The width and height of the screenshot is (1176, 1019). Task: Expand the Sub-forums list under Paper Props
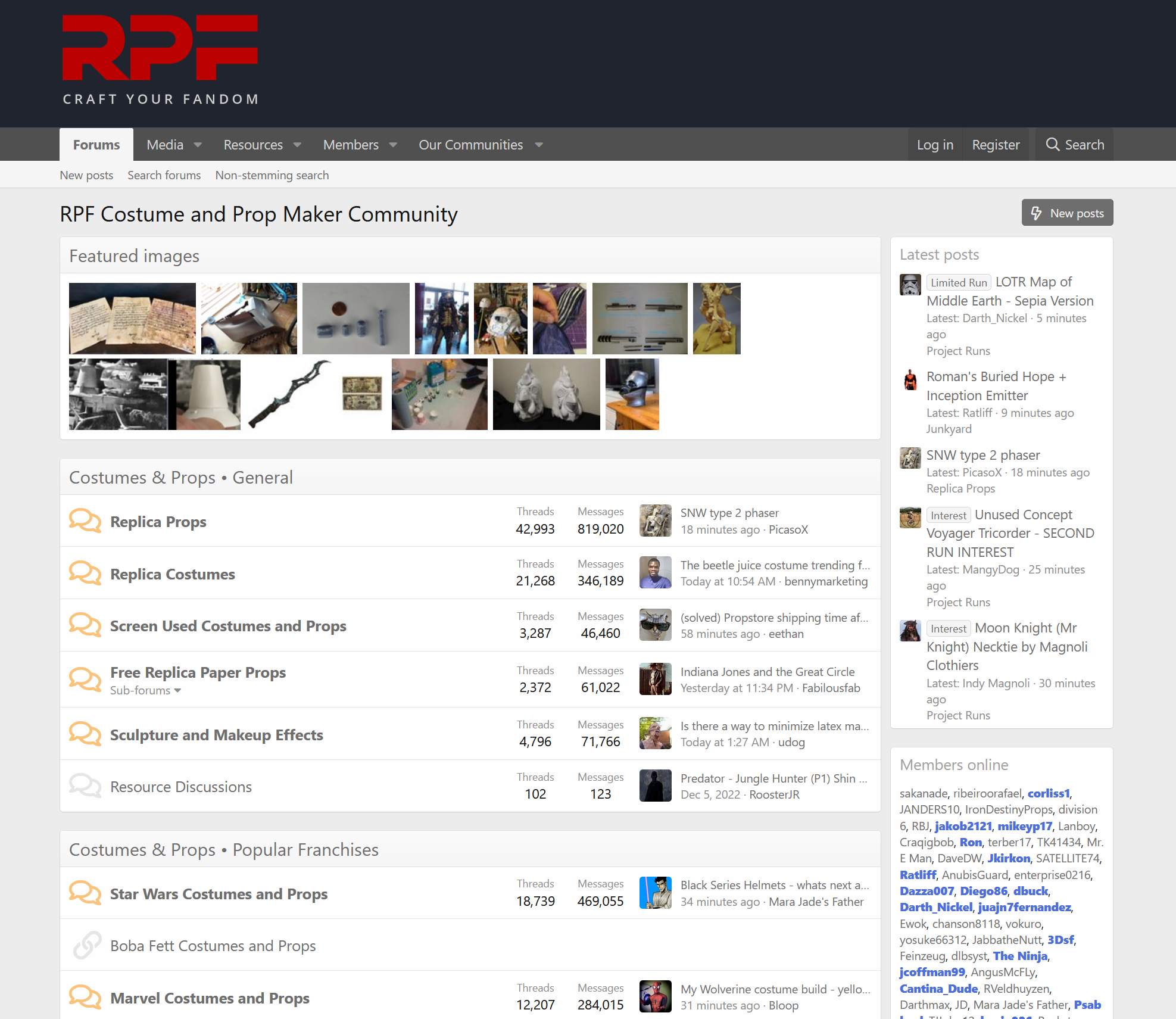[145, 690]
